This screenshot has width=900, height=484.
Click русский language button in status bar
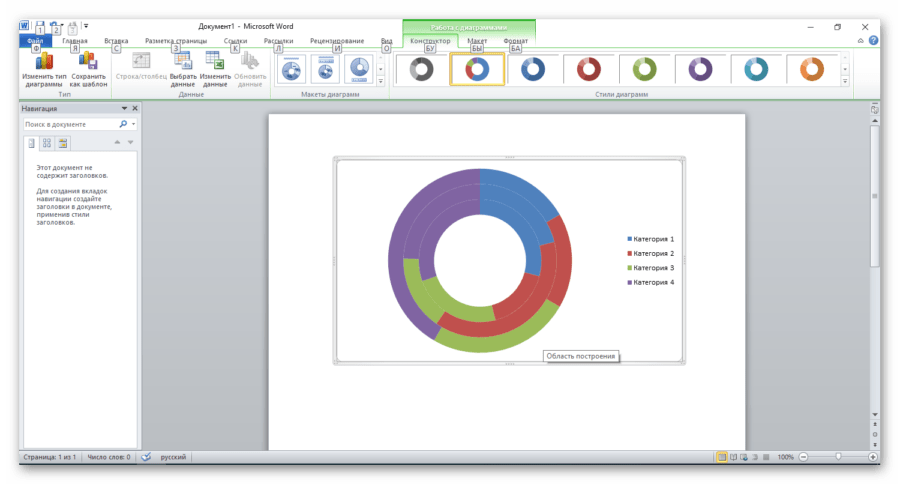[x=173, y=457]
